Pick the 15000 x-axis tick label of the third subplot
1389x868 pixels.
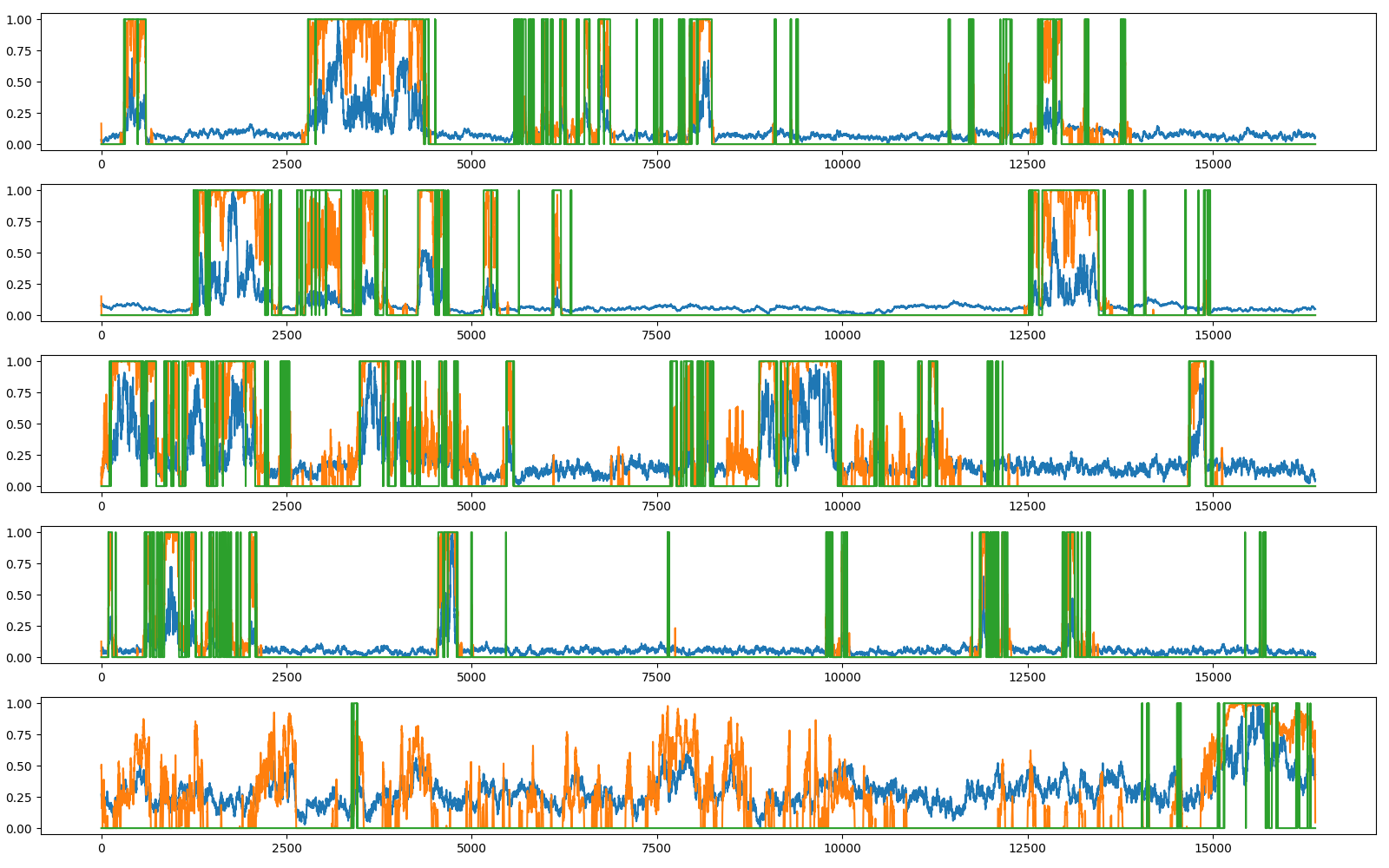pos(1213,506)
